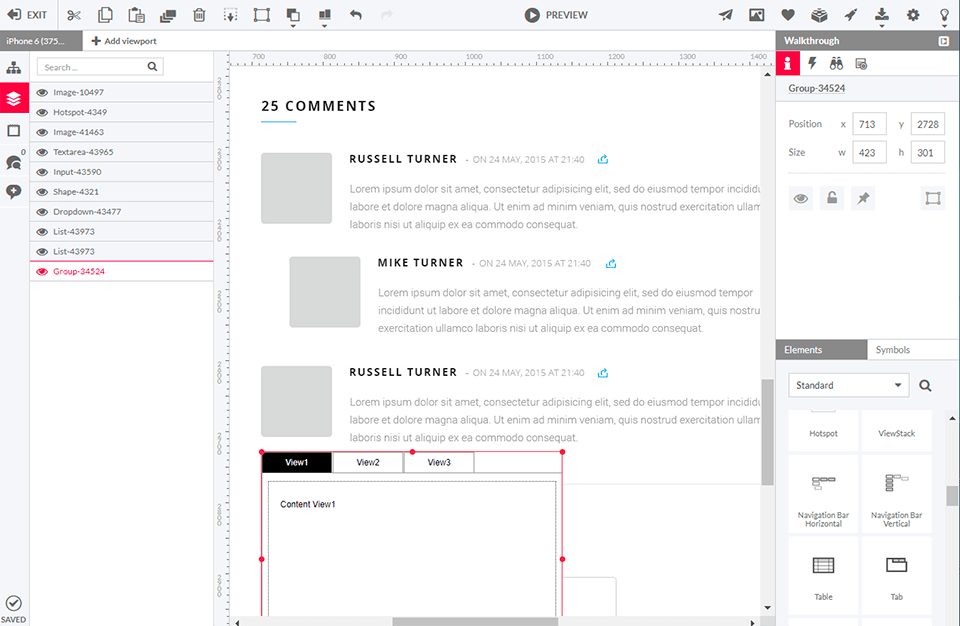The image size is (960, 626).
Task: Click the Layers icon in left sidebar
Action: tap(14, 99)
